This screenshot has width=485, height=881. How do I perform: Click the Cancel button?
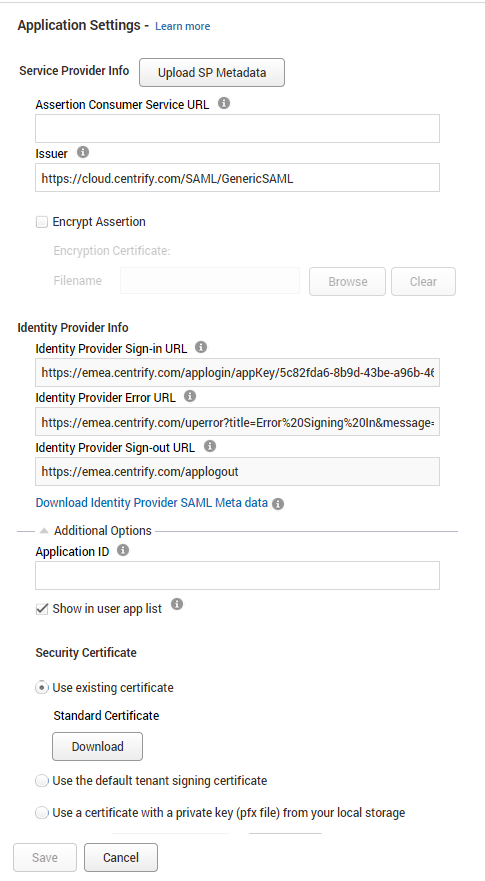(x=121, y=857)
